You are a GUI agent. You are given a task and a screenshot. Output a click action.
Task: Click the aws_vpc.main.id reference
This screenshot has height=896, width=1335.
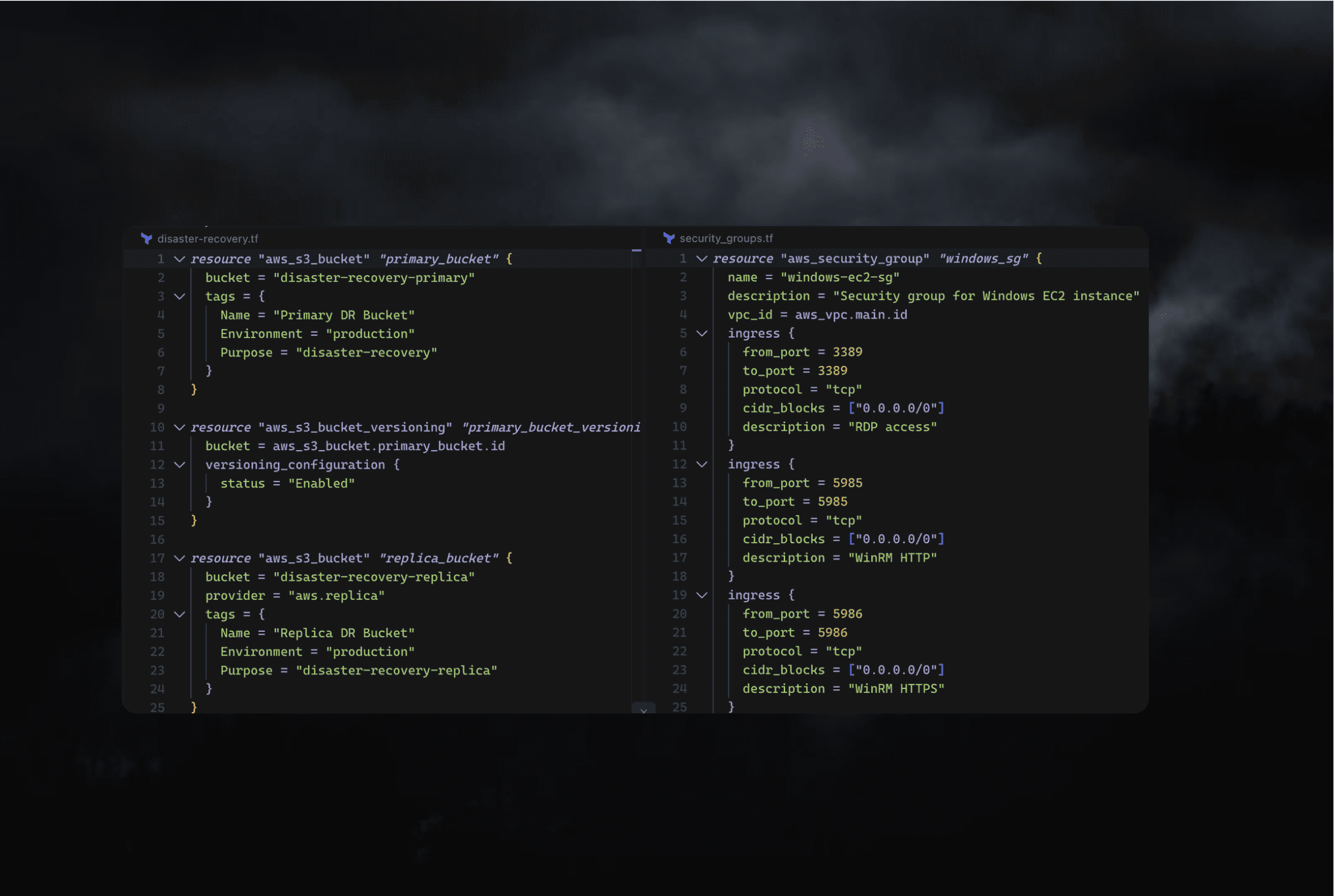click(x=851, y=315)
